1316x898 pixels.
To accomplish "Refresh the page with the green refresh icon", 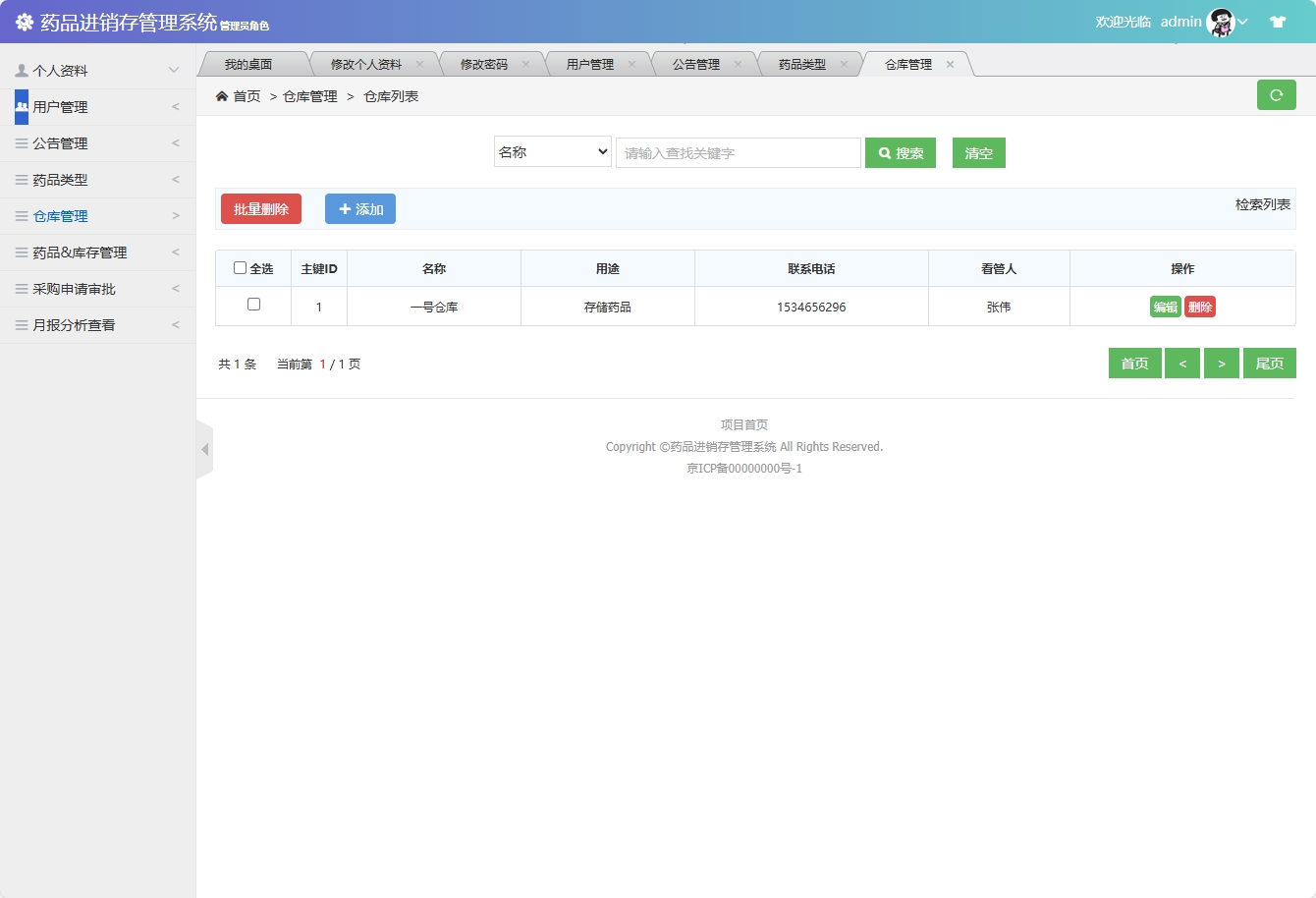I will 1277,94.
